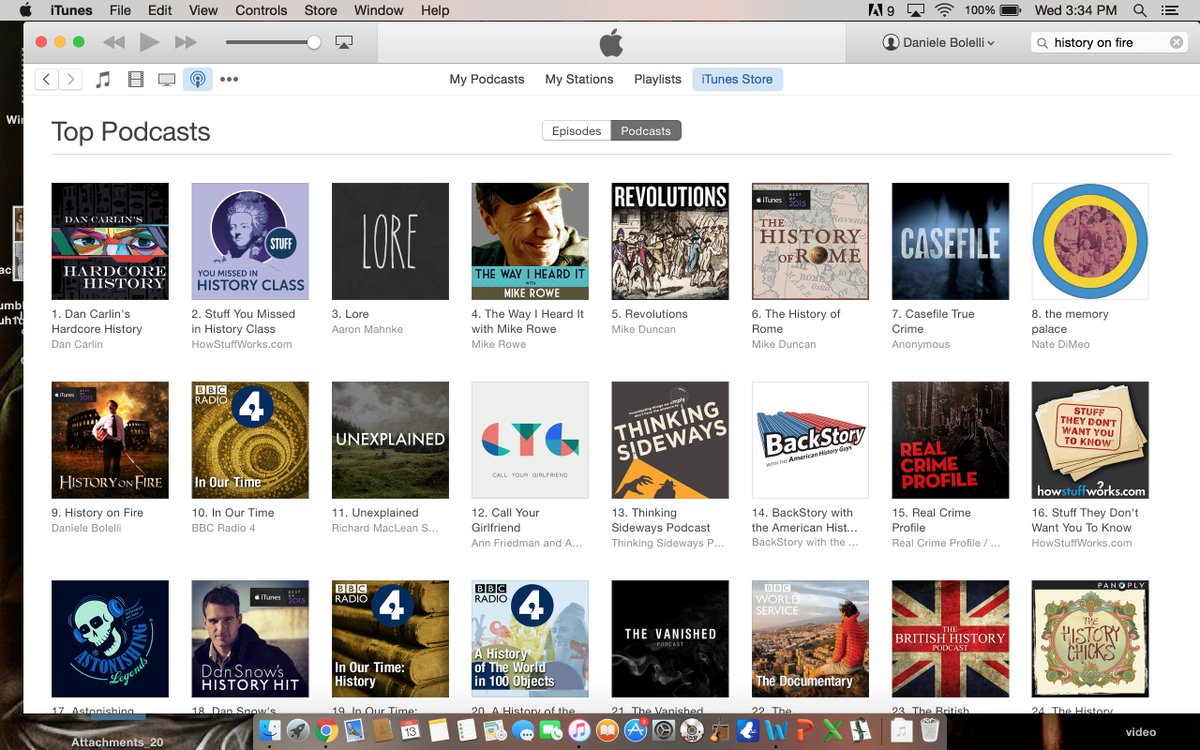The width and height of the screenshot is (1200, 750).
Task: Open Dan Carlin's Hardcore History artwork
Action: [x=110, y=241]
